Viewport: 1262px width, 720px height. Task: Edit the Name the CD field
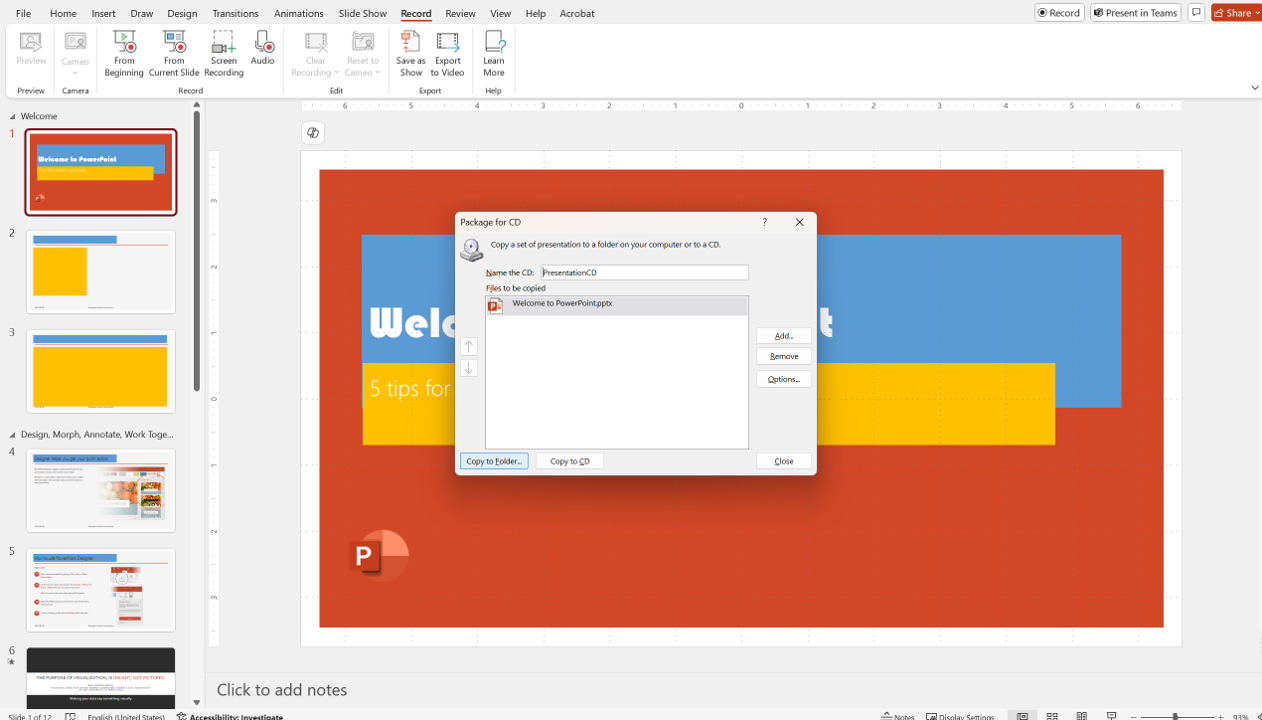coord(644,272)
